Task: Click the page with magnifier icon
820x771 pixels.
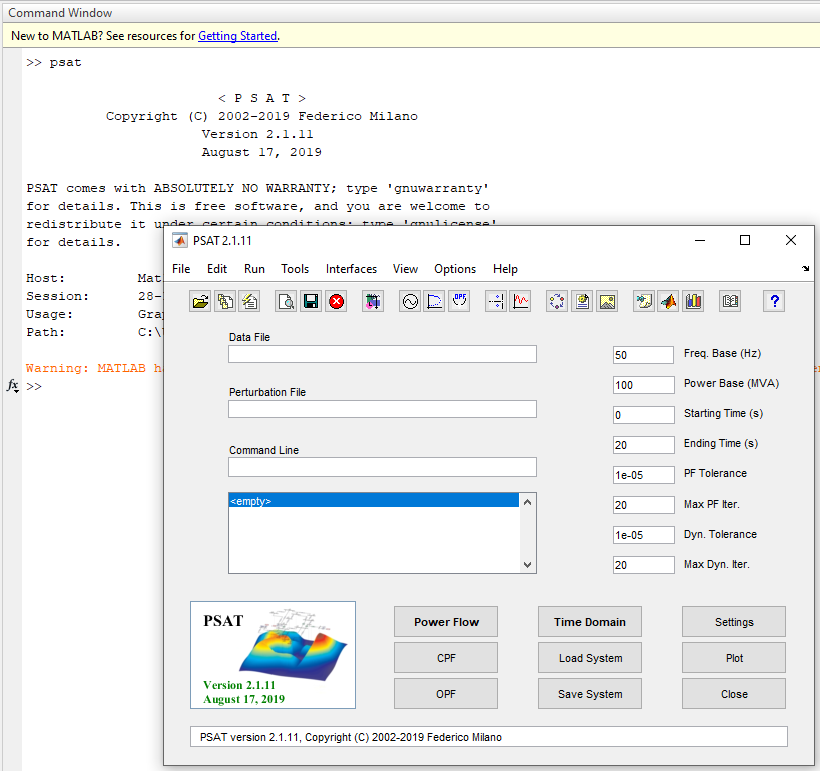Action: point(287,301)
